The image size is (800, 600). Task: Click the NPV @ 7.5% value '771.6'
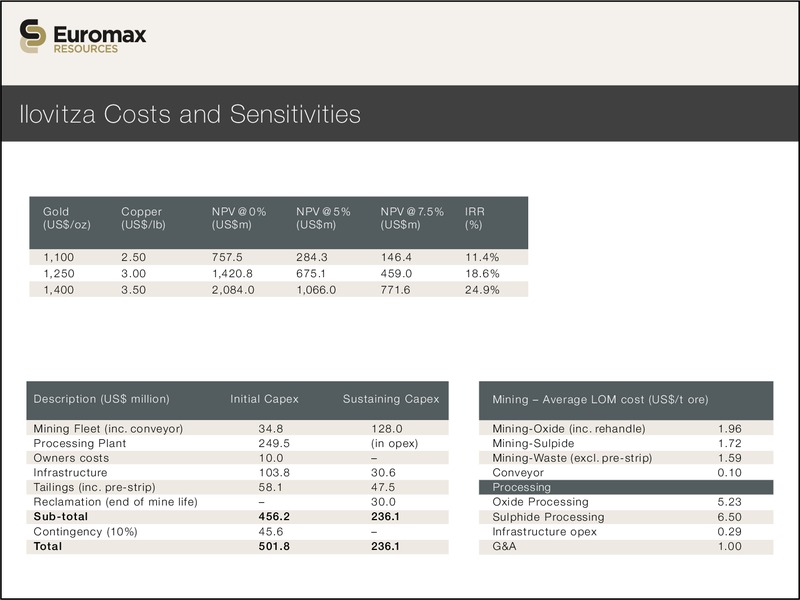[x=395, y=290]
